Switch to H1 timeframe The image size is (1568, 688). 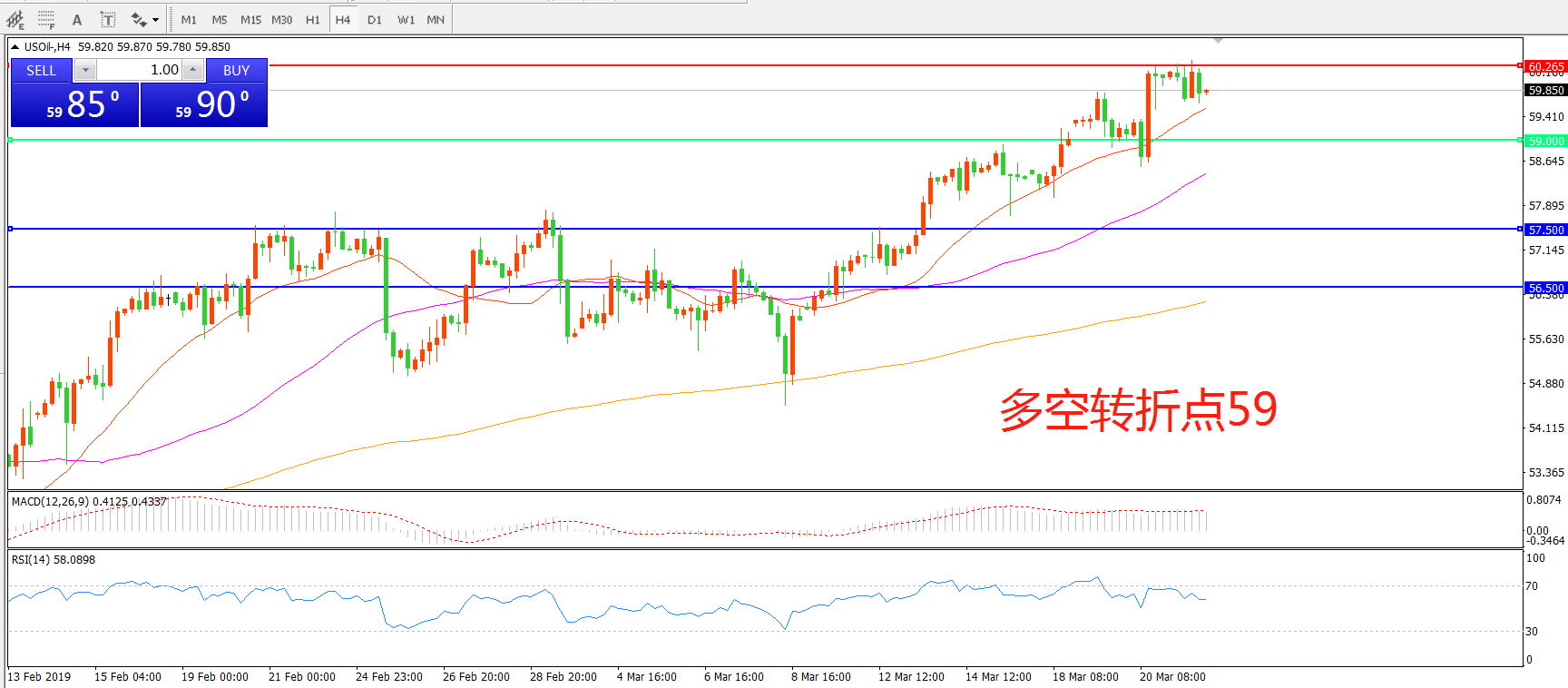point(312,19)
